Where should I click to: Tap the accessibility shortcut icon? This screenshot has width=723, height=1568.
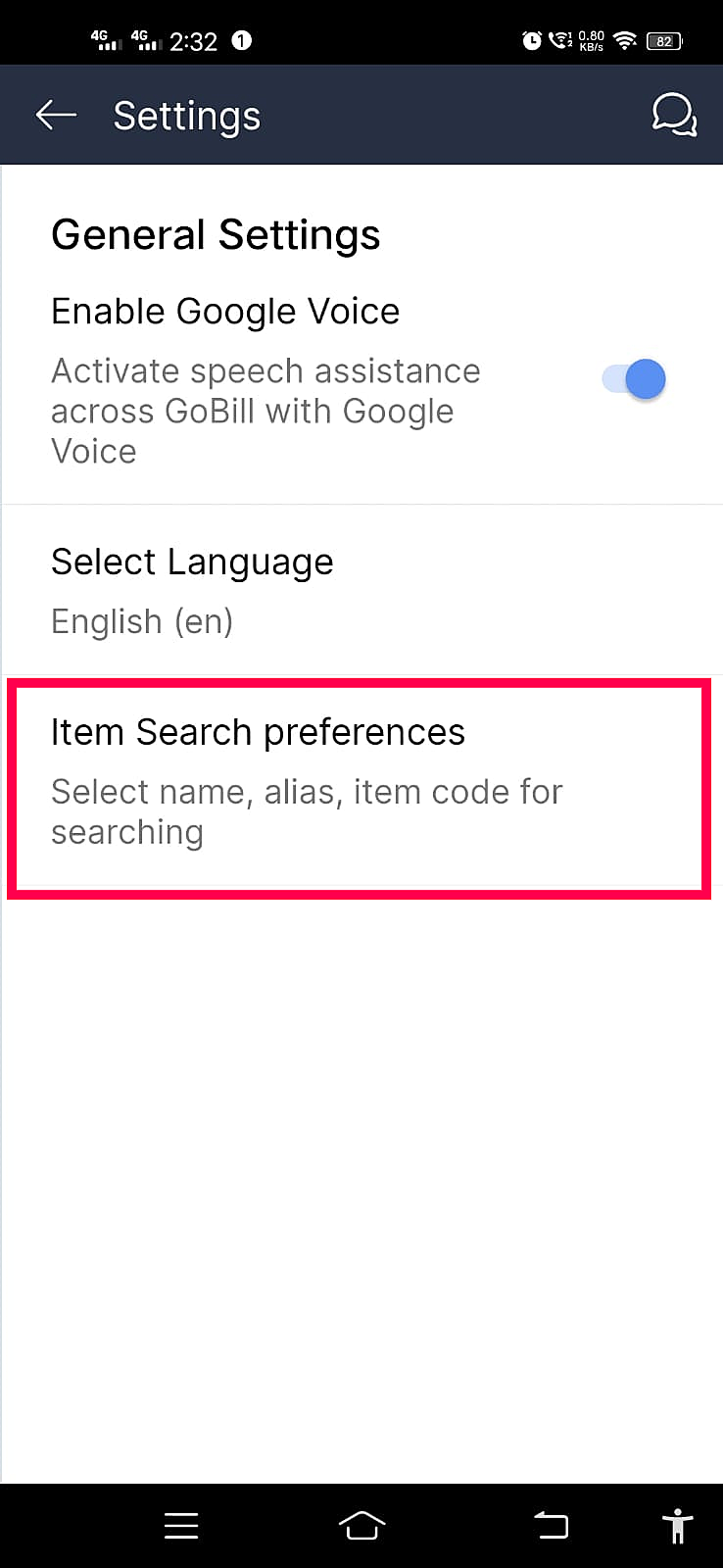(677, 1526)
